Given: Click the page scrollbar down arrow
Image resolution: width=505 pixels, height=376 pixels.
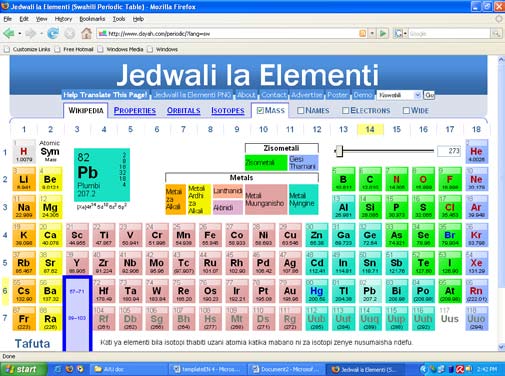Looking at the screenshot, I should 501,347.
